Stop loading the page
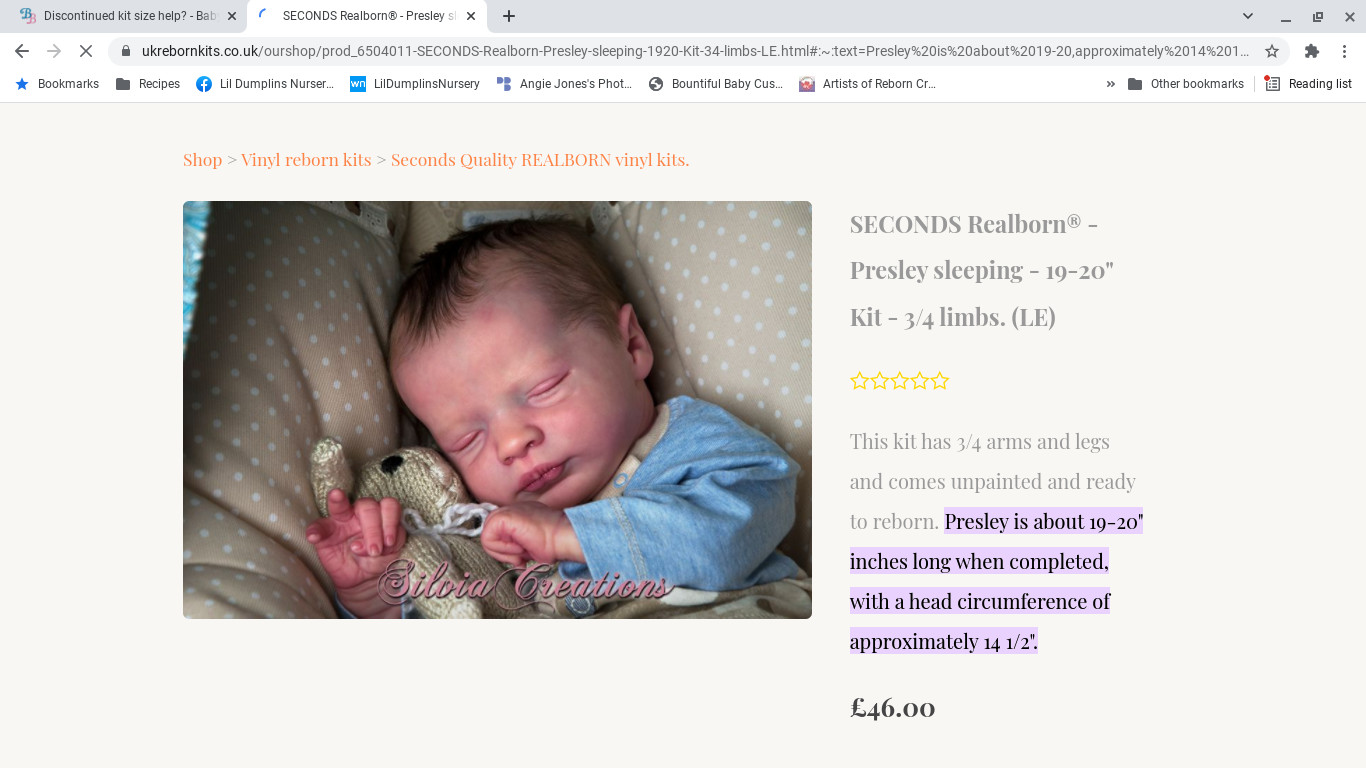Viewport: 1366px width, 768px height. coord(86,51)
